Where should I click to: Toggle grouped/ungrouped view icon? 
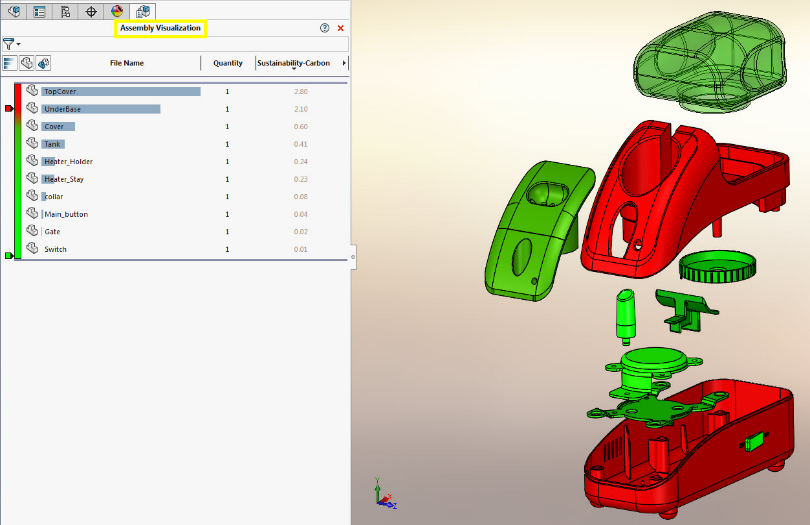click(43, 63)
